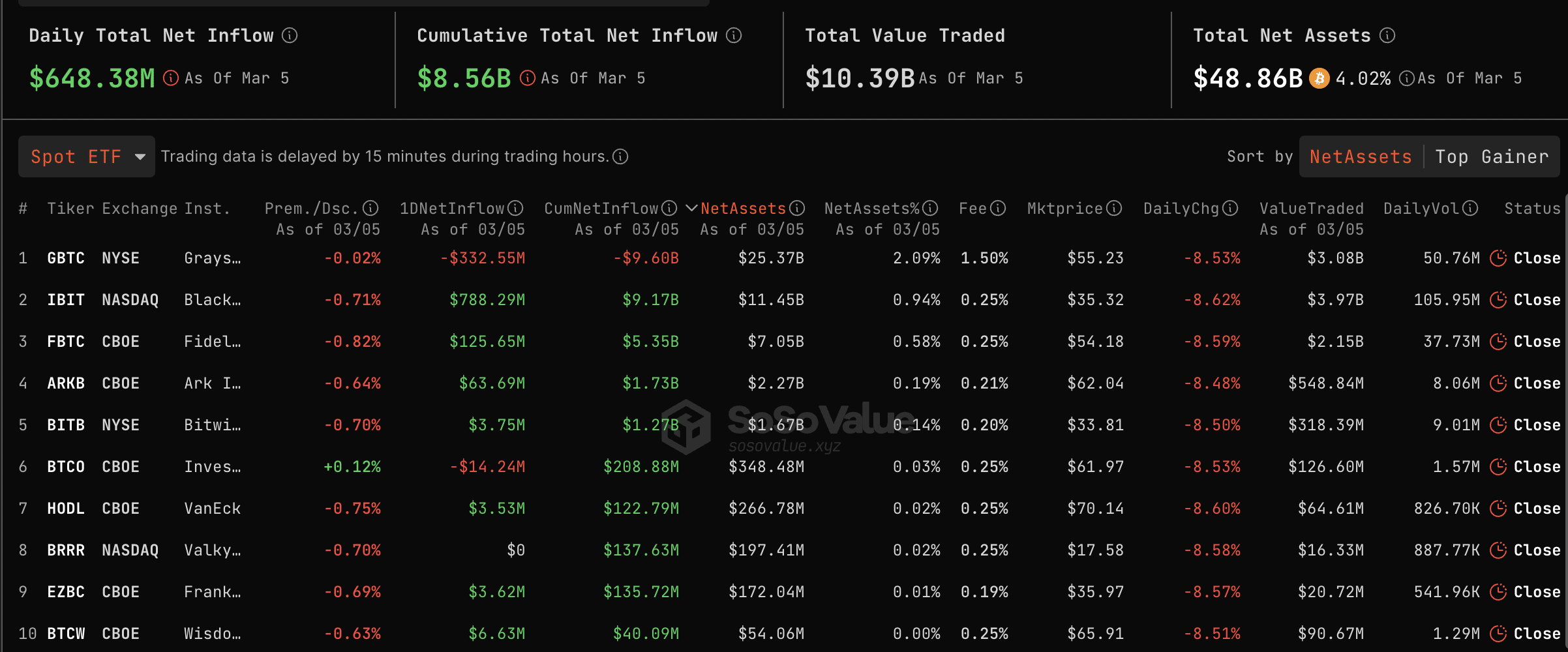Click the clock status icon in ARKB row
1568x652 pixels.
click(1498, 383)
